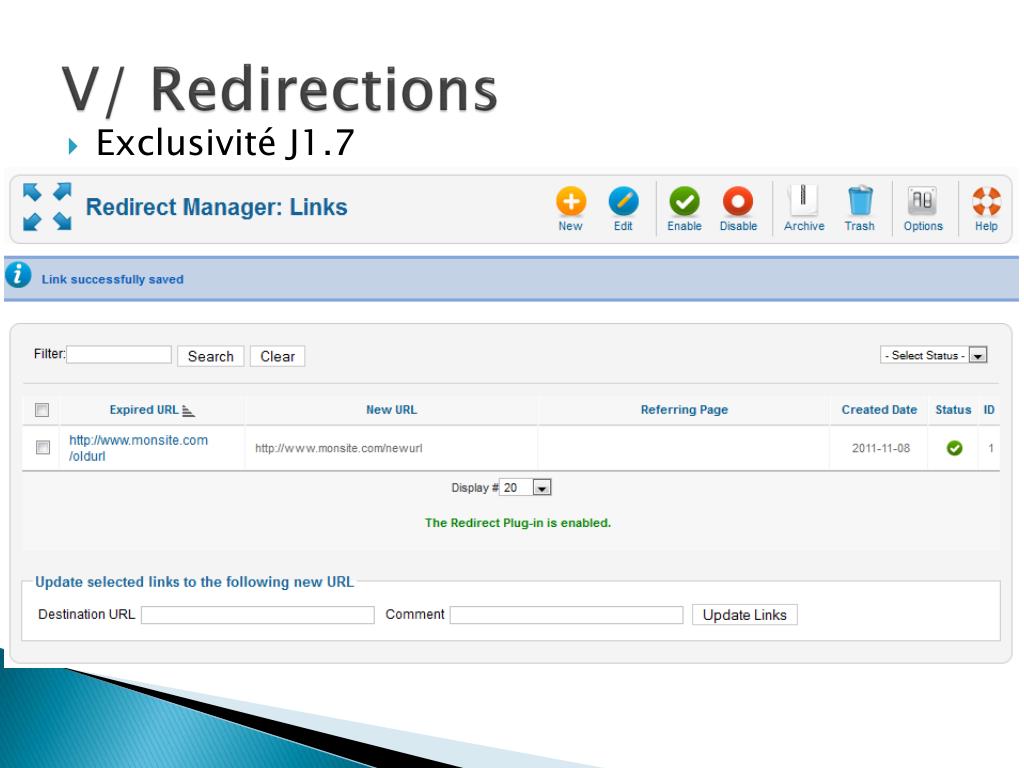
Task: Click the Redirect Manager arrows icon
Action: 47,206
